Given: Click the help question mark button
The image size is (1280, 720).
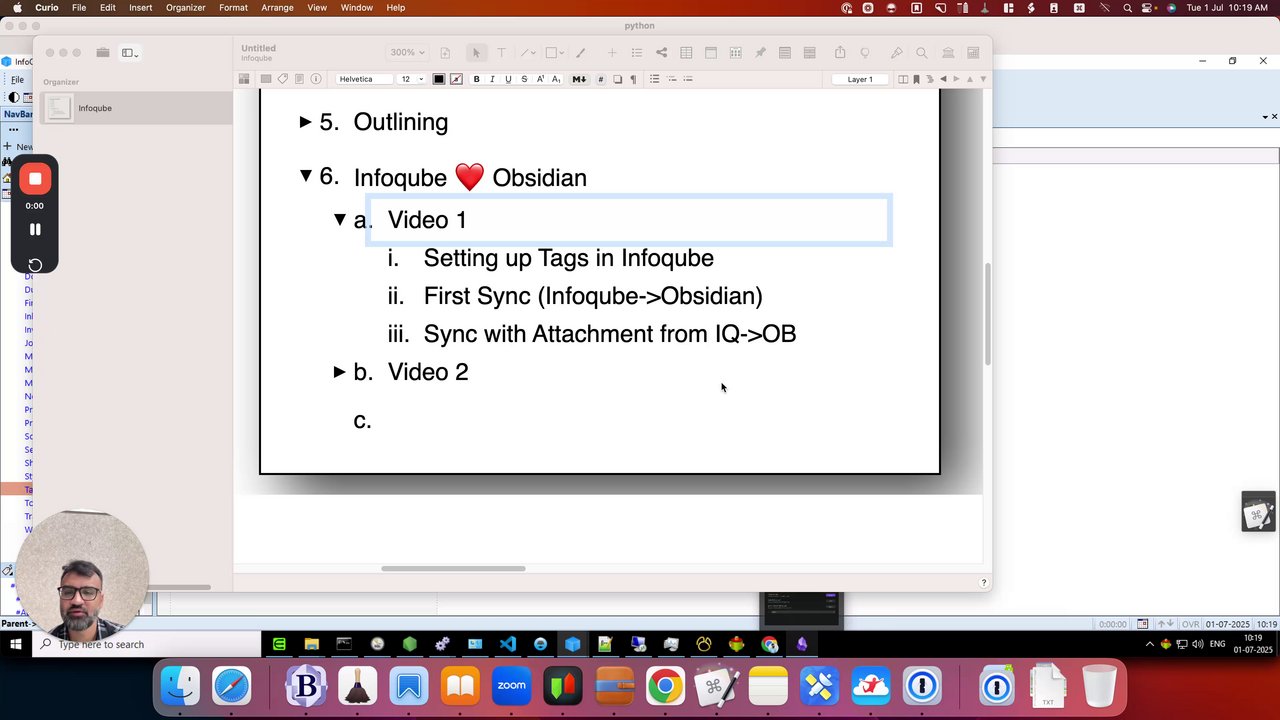Looking at the screenshot, I should click(983, 582).
